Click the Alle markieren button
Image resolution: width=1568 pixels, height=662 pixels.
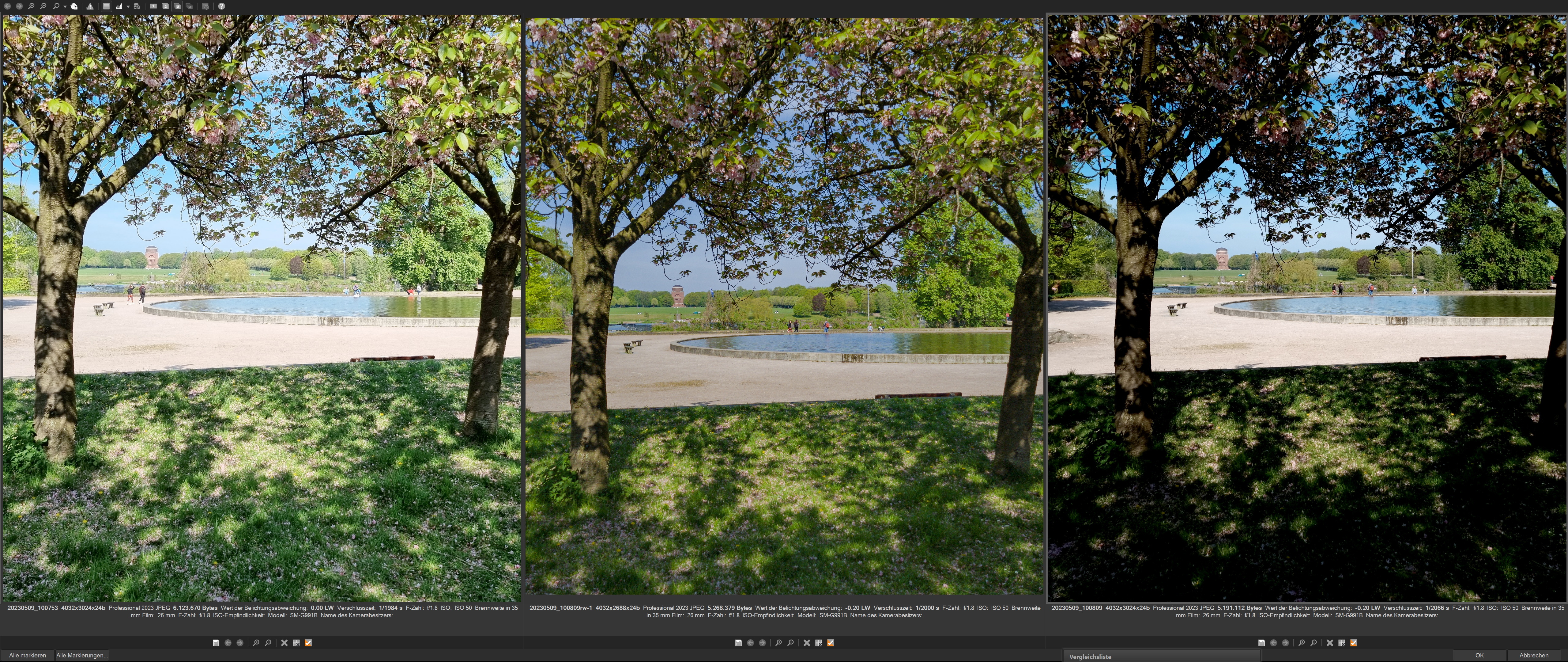click(x=27, y=655)
